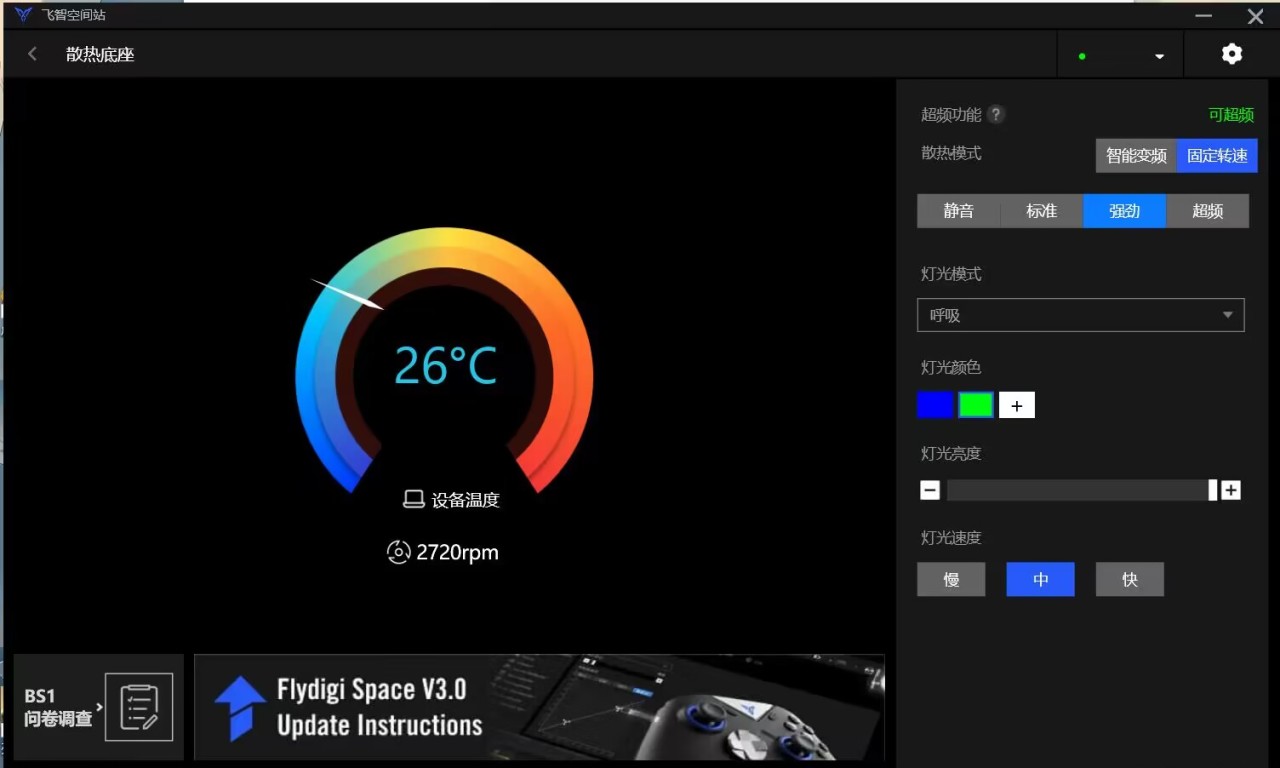This screenshot has height=768, width=1280.
Task: Close the 飞智空间站 window
Action: pos(1256,16)
